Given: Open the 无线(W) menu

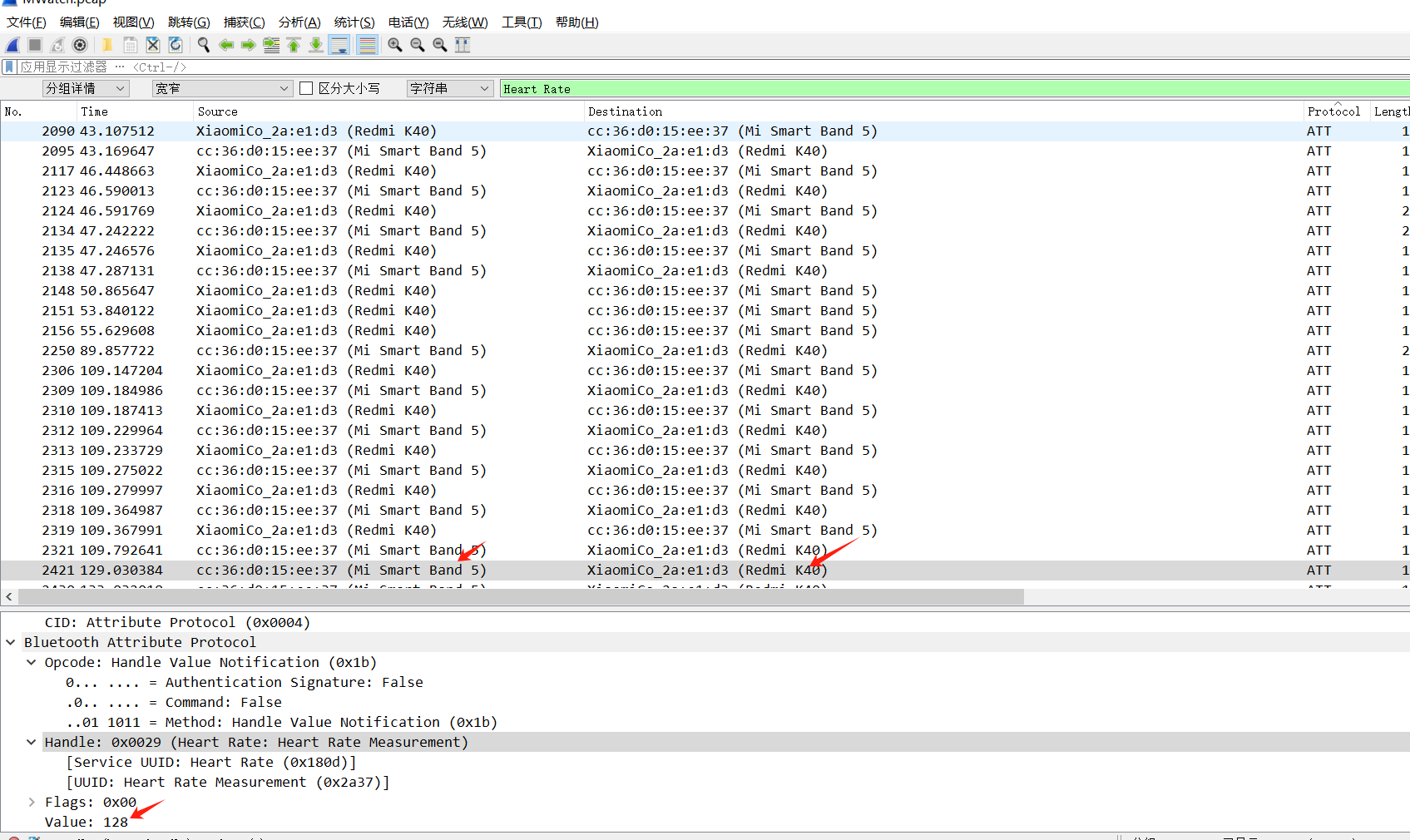Looking at the screenshot, I should click(465, 22).
